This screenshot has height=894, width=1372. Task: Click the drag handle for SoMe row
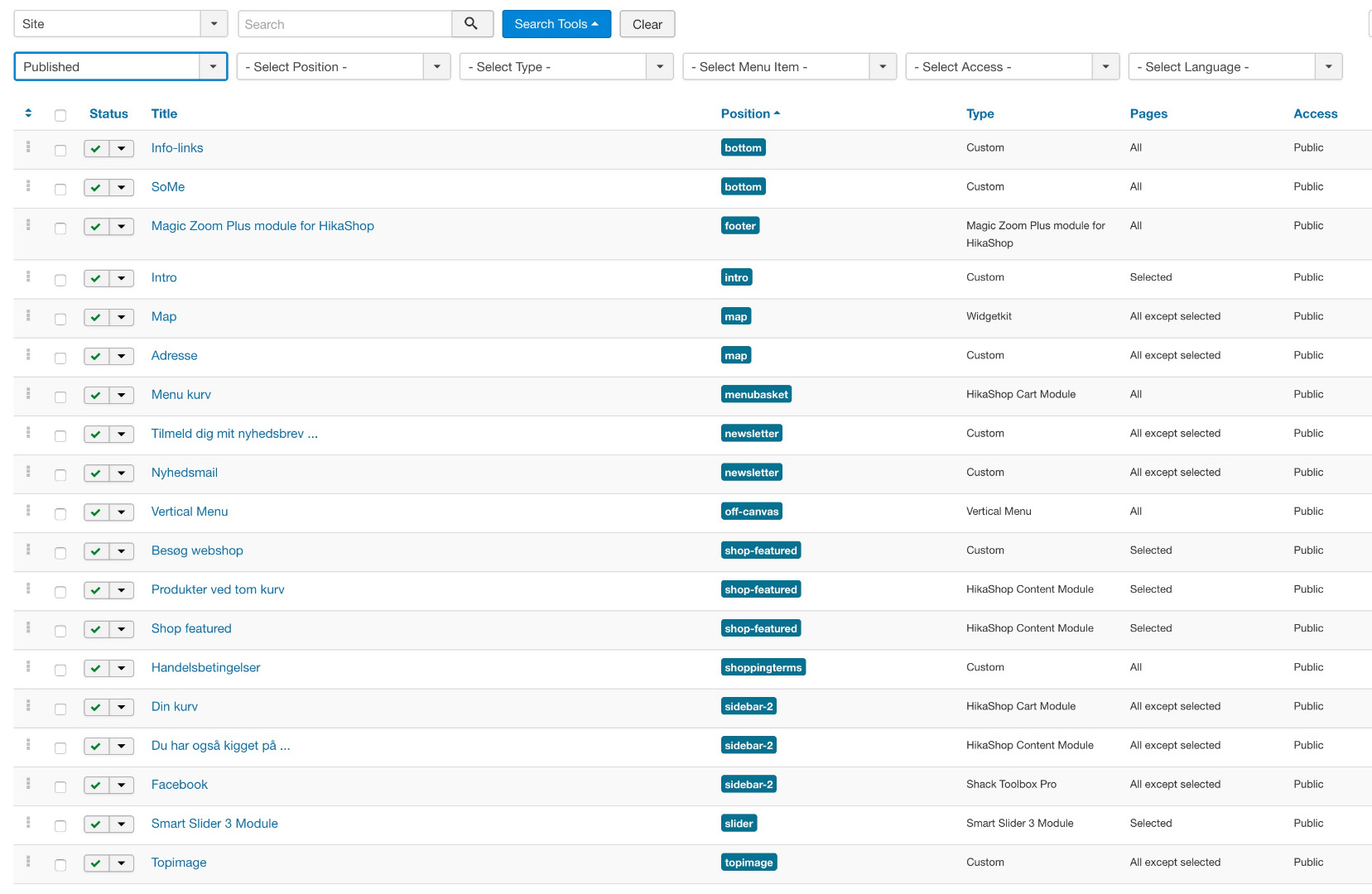pos(28,186)
